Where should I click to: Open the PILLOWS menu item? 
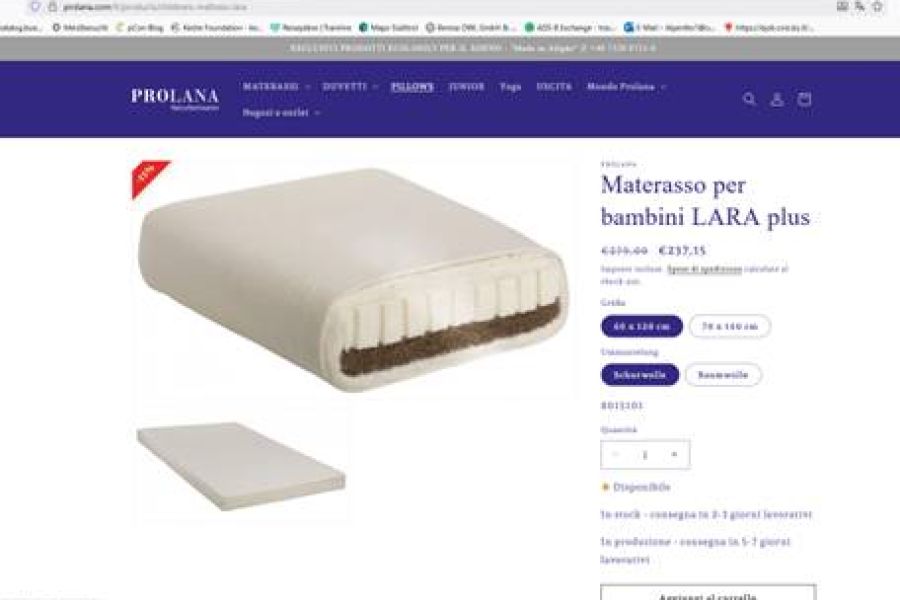pyautogui.click(x=412, y=87)
